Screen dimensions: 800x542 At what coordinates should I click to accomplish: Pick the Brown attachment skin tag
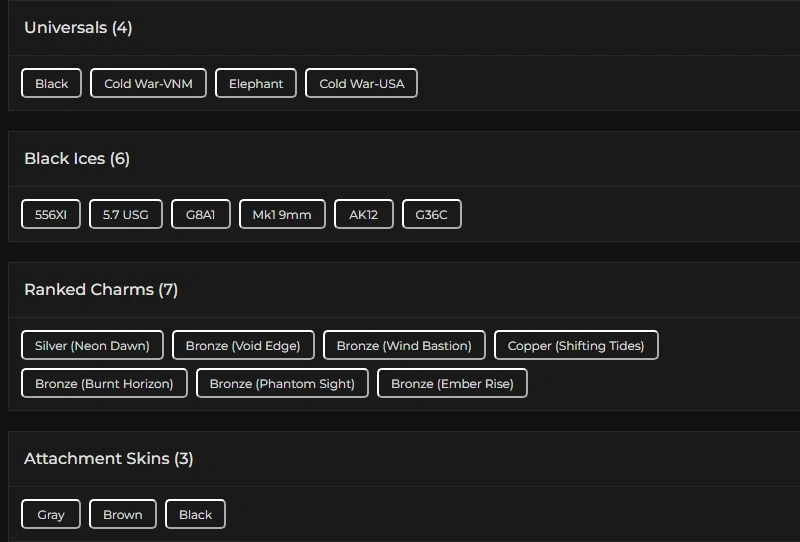click(x=123, y=515)
